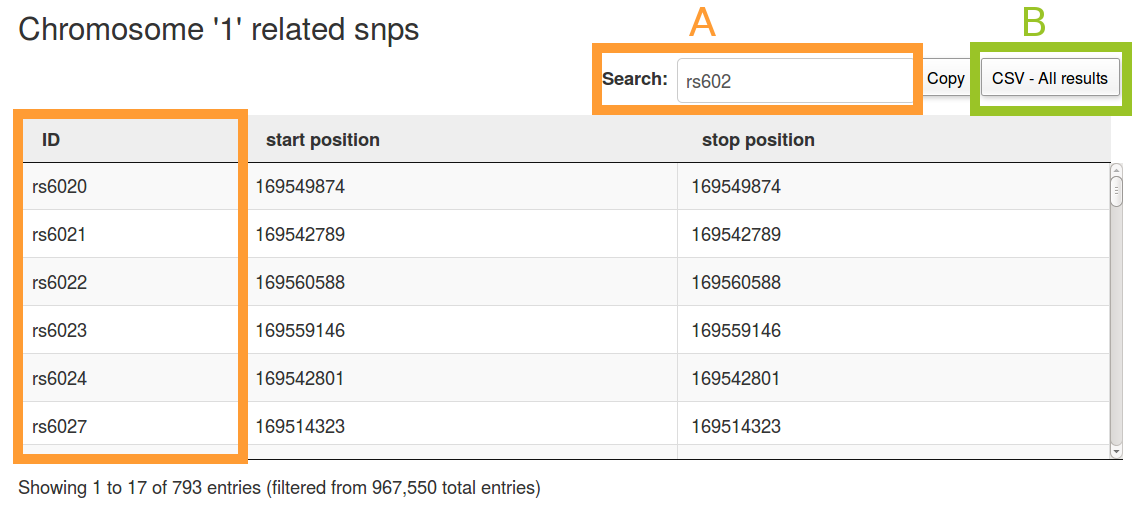This screenshot has height=510, width=1140.
Task: Click scrollbar up arrow
Action: (1117, 170)
